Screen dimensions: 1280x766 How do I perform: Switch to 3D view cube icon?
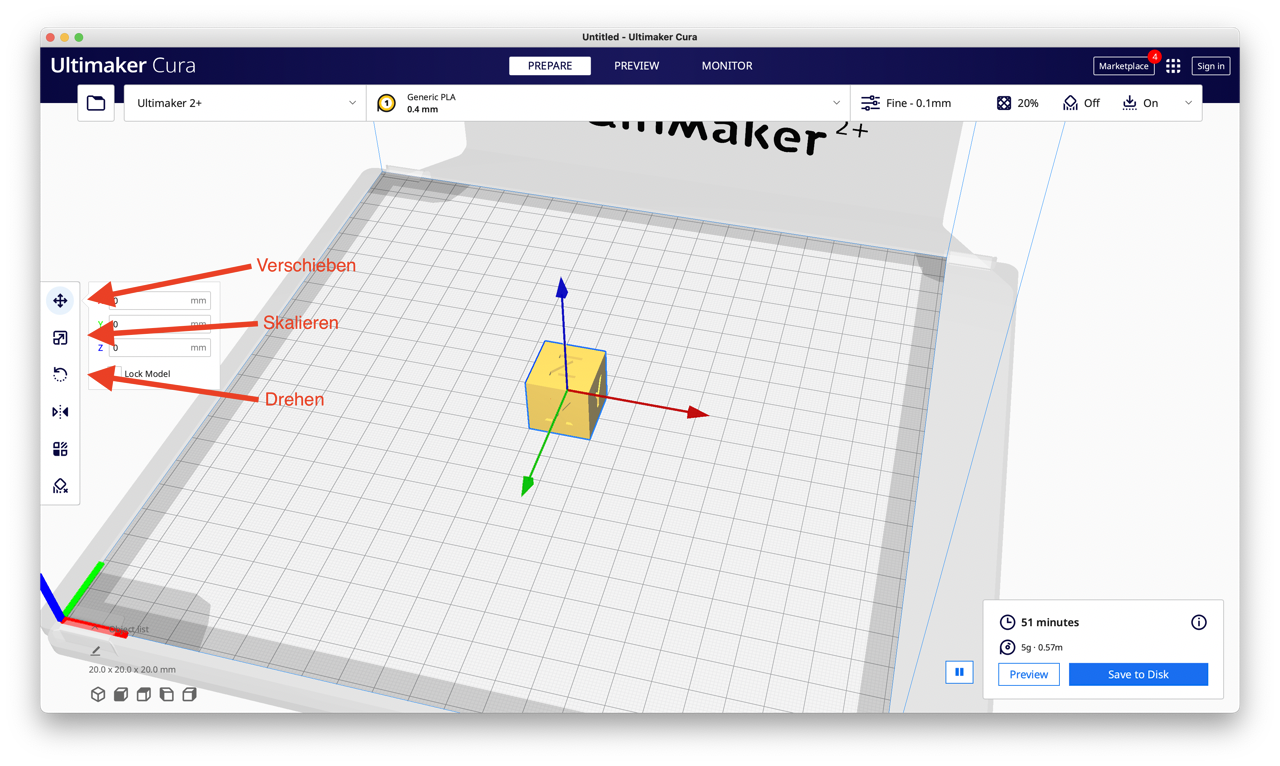(98, 694)
